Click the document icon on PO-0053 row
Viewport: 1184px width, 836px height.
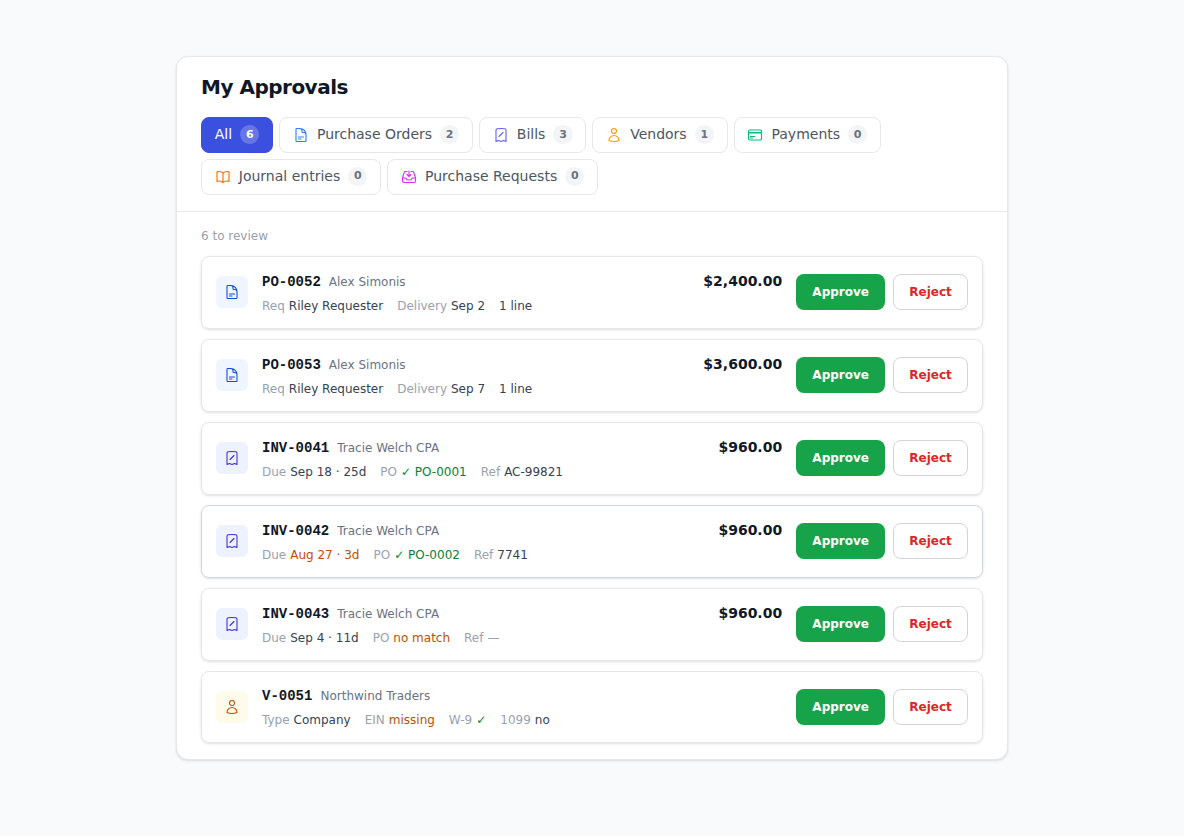232,375
